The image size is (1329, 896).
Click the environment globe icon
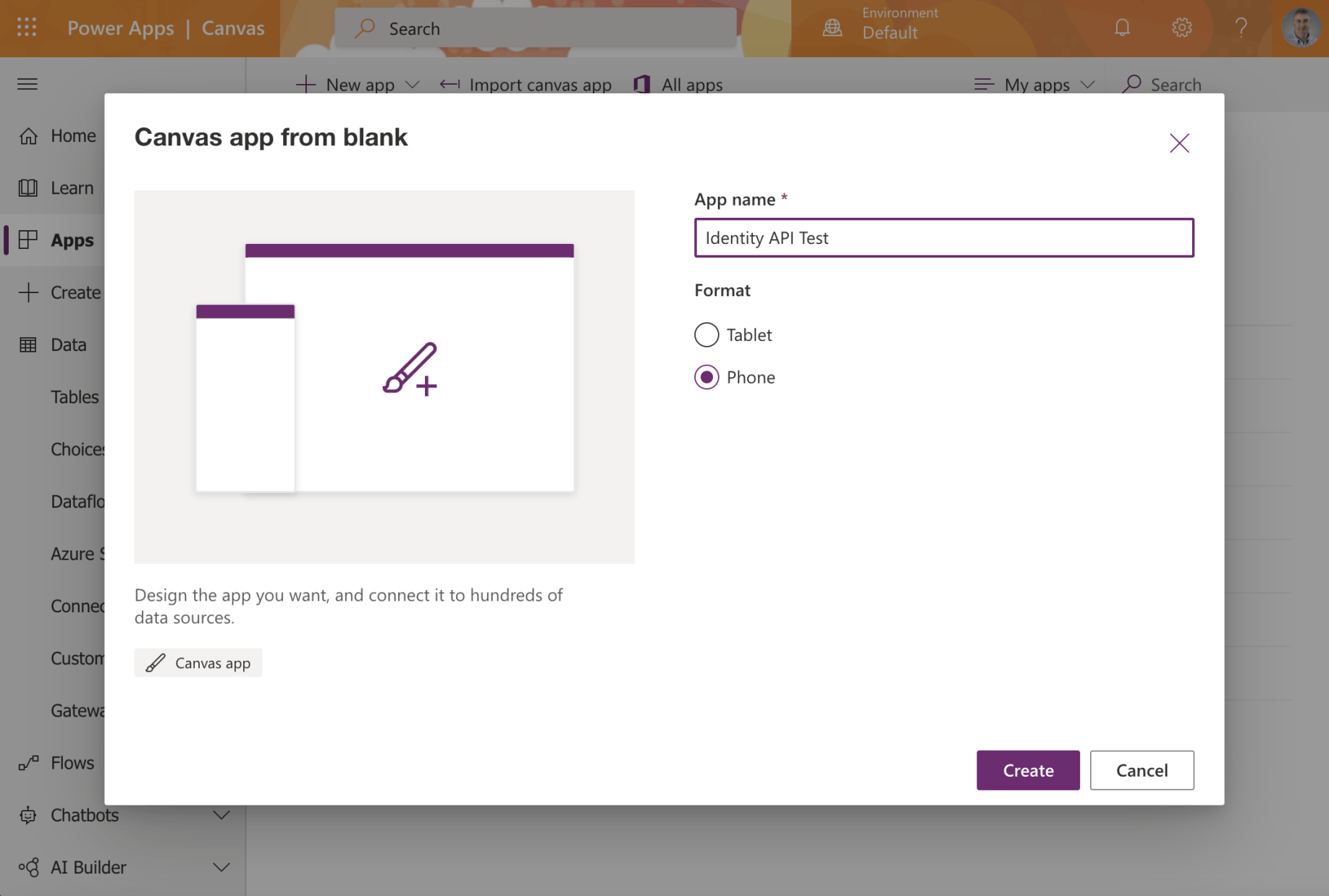click(x=832, y=28)
